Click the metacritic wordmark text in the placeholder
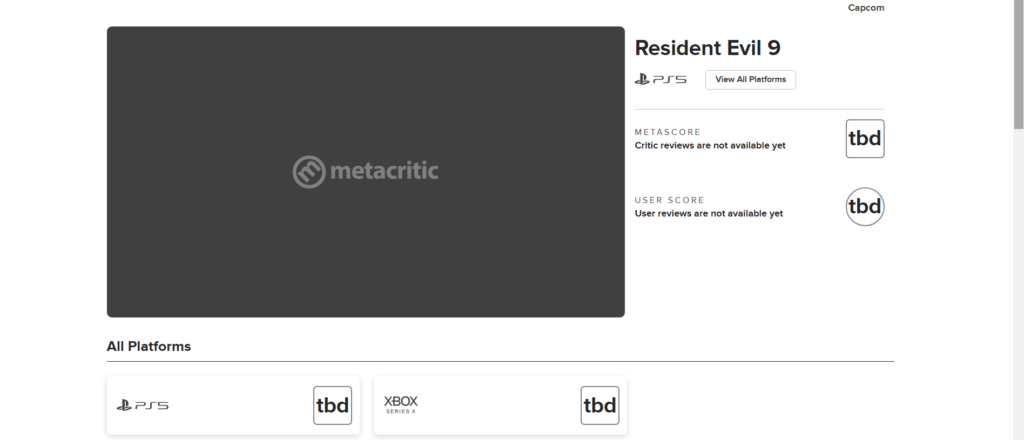 [385, 171]
